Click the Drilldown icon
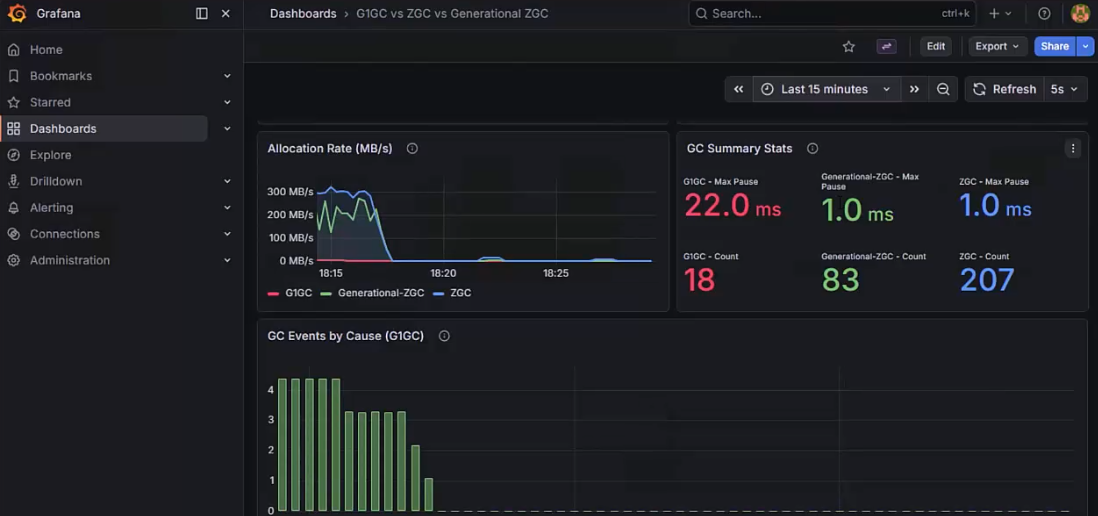This screenshot has height=516, width=1098. (13, 181)
